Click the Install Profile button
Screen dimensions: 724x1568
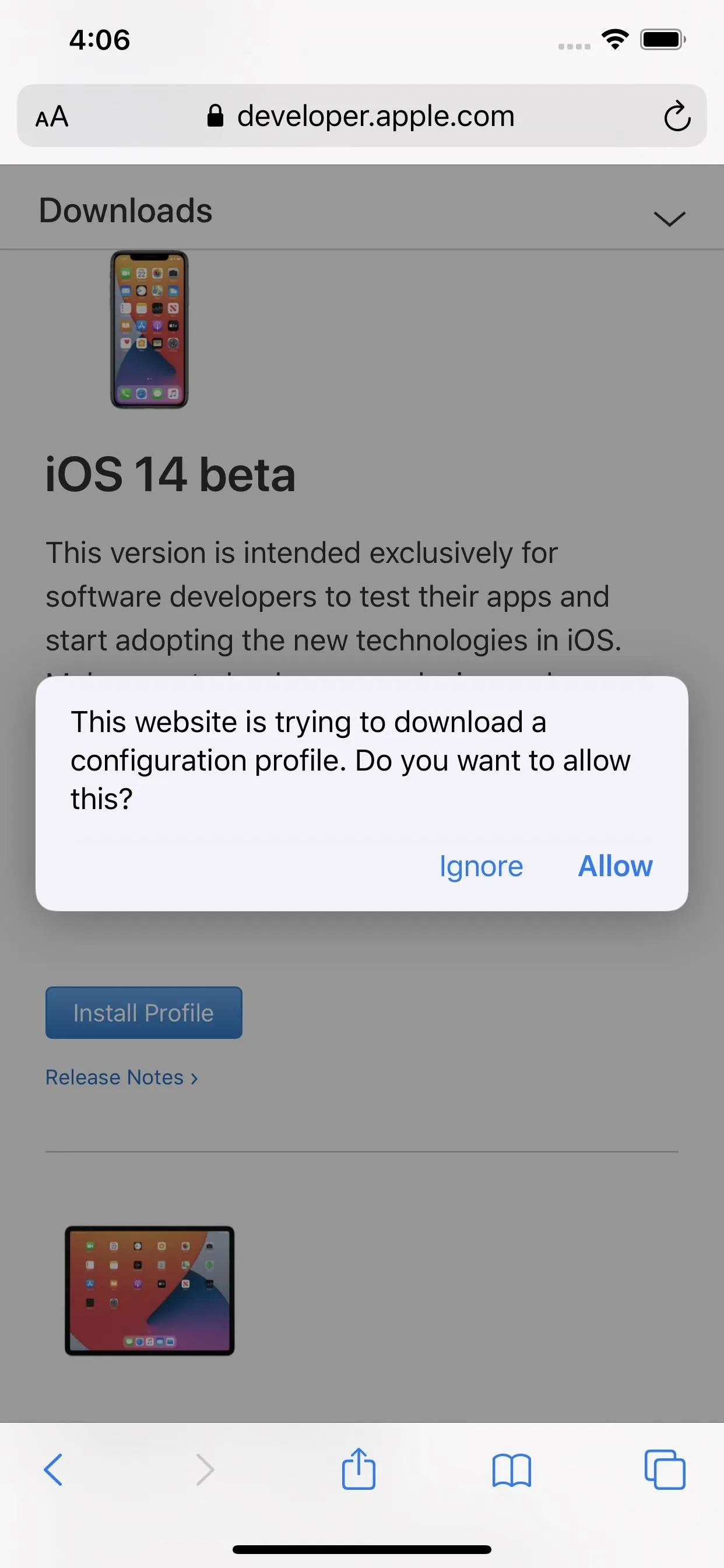[143, 1012]
